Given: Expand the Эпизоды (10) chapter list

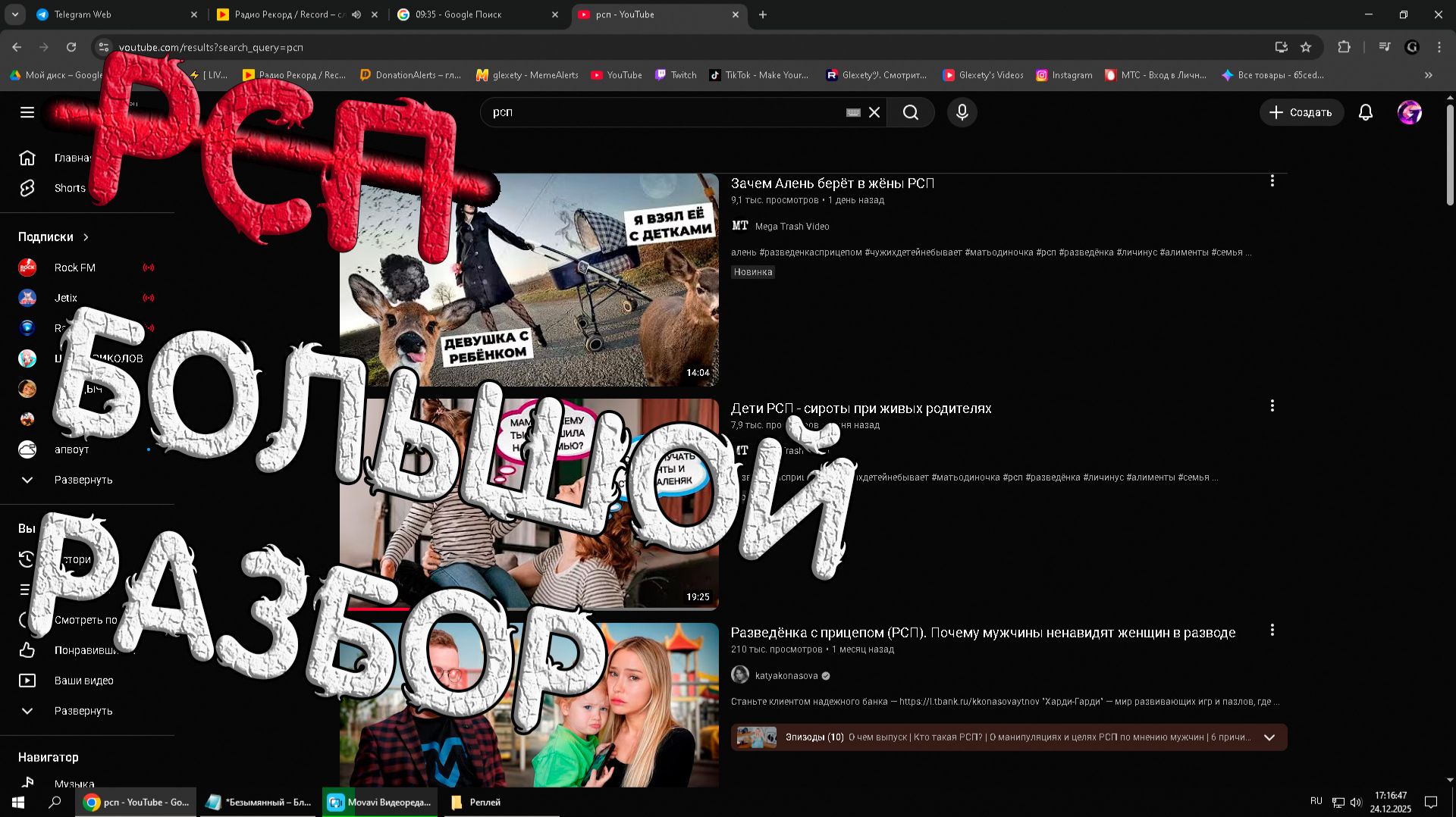Looking at the screenshot, I should pos(1269,737).
